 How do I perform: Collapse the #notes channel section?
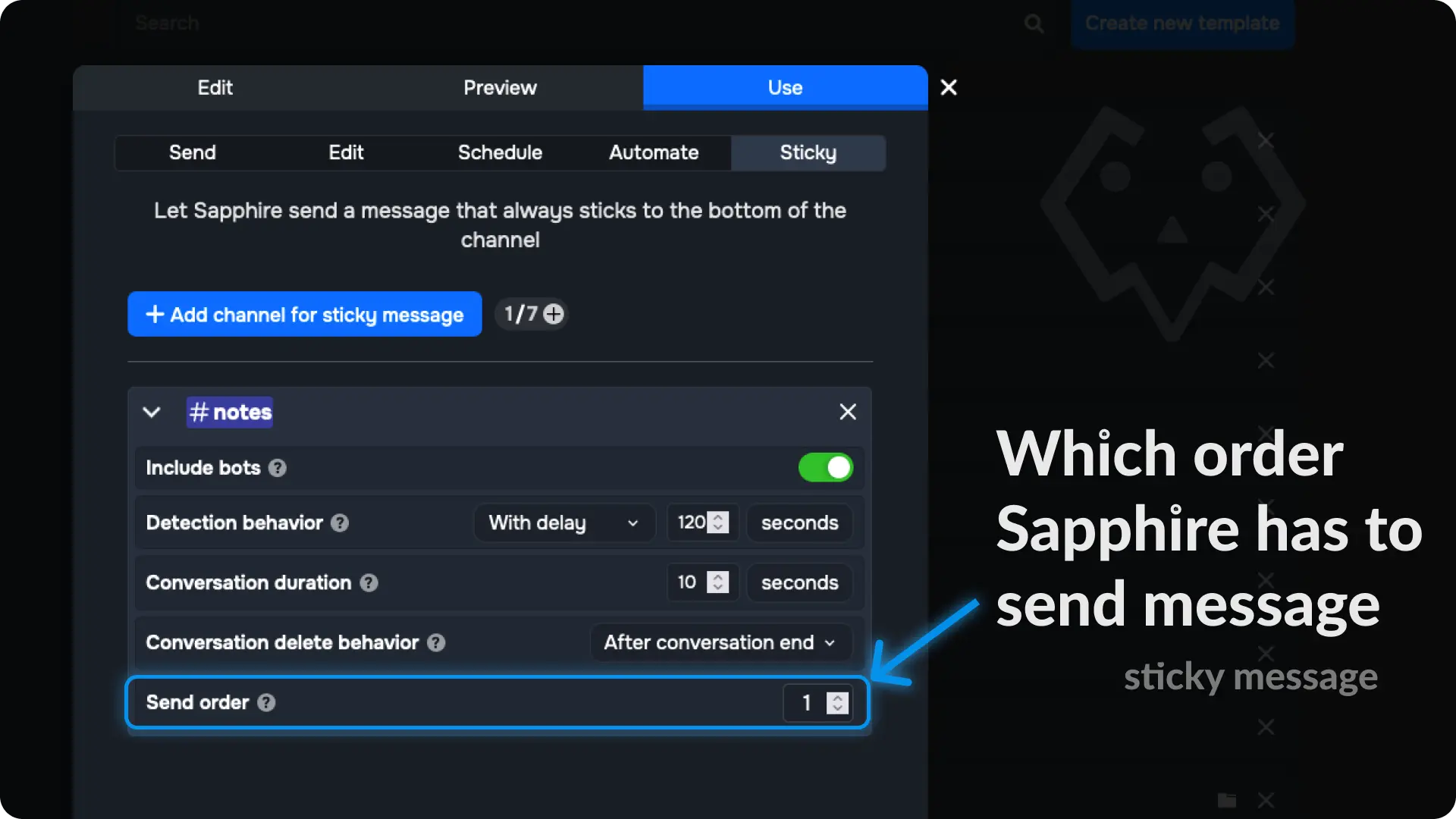click(x=152, y=412)
